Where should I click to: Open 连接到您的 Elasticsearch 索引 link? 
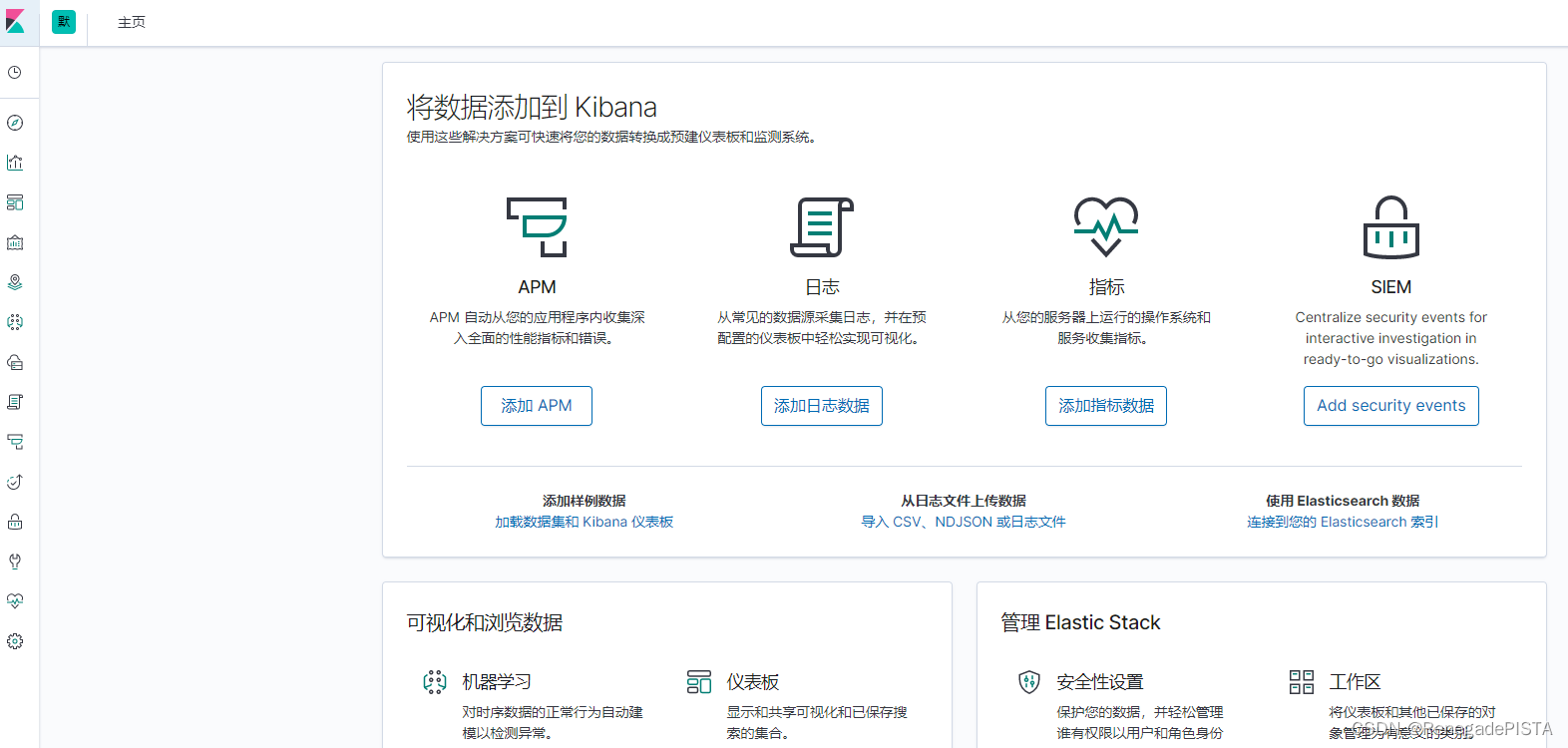1343,522
